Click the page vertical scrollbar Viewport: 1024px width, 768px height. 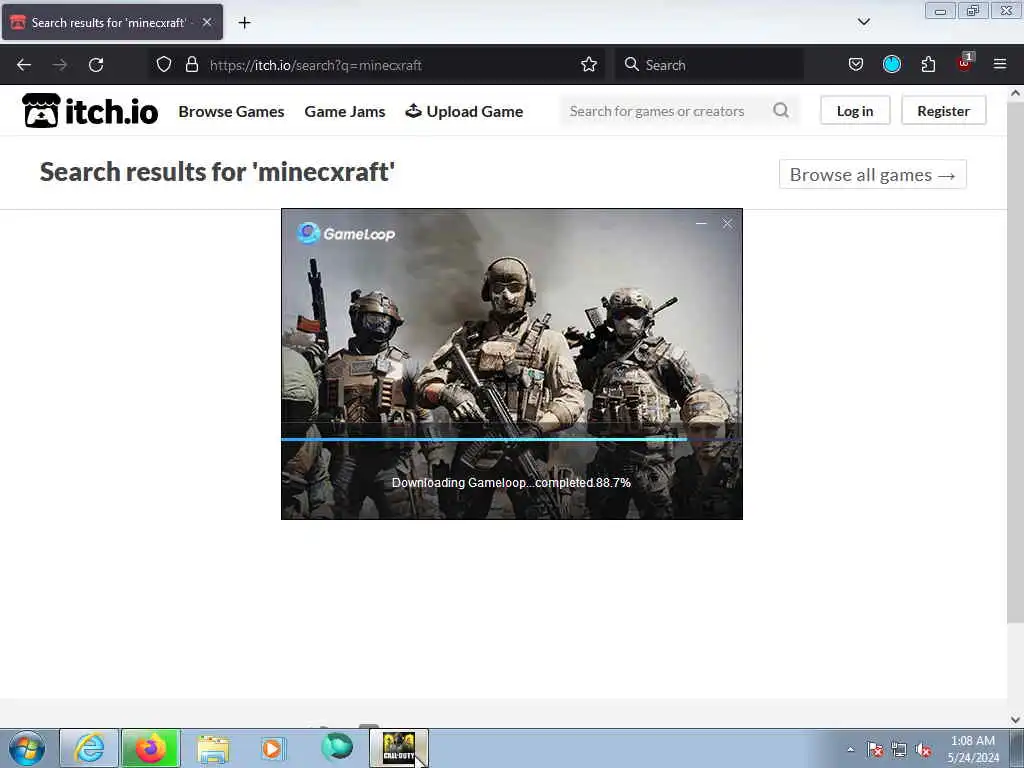coord(1015,361)
